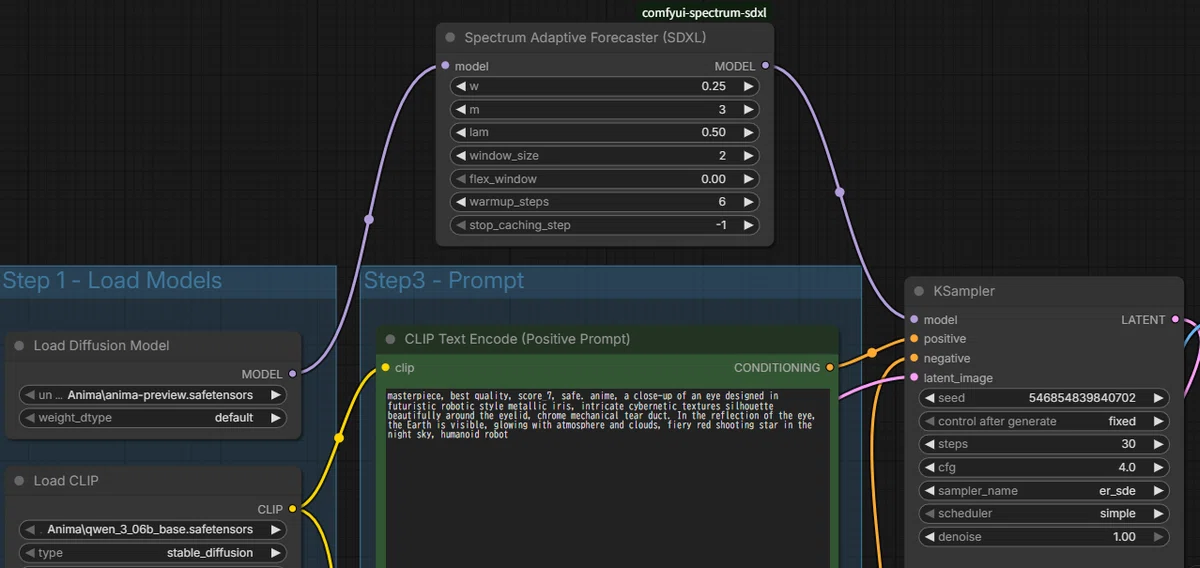
Task: Select the Step3 - Prompt group title
Action: 444,281
